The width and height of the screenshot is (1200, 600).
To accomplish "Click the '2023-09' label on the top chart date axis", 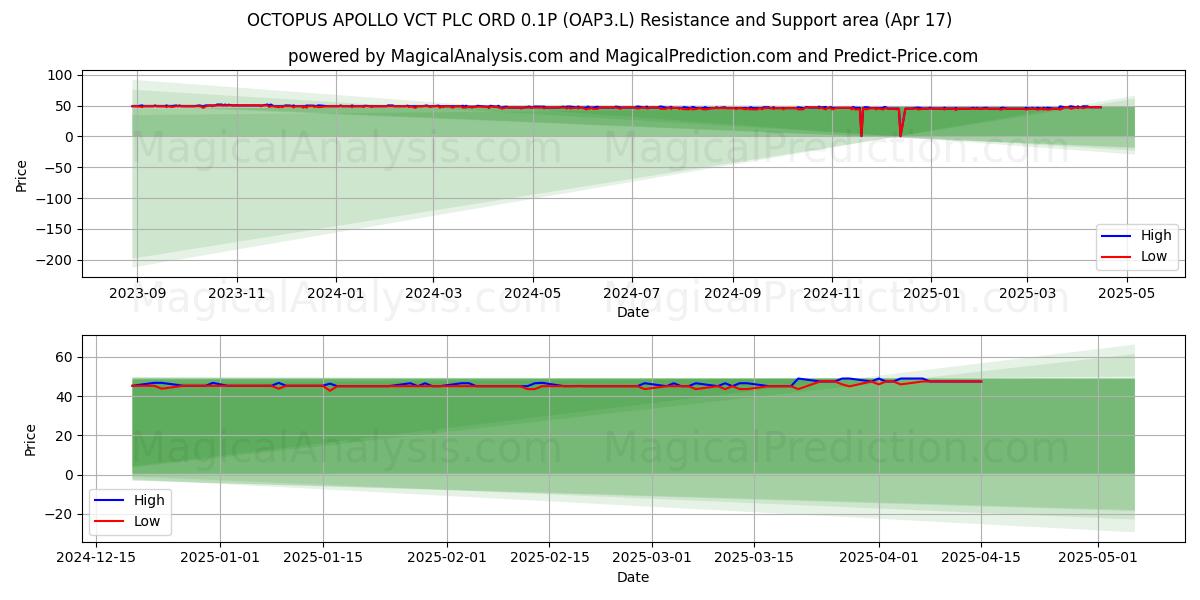I will tap(137, 294).
